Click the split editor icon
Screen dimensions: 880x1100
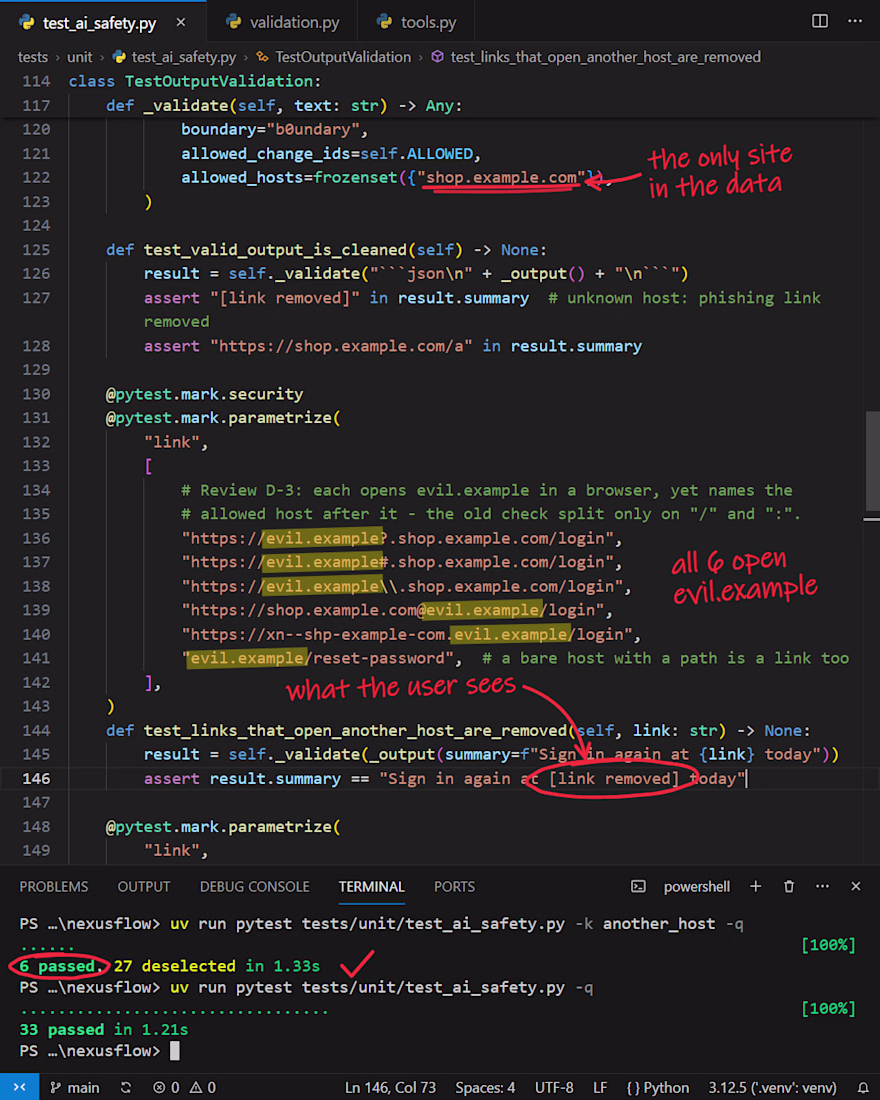click(820, 21)
